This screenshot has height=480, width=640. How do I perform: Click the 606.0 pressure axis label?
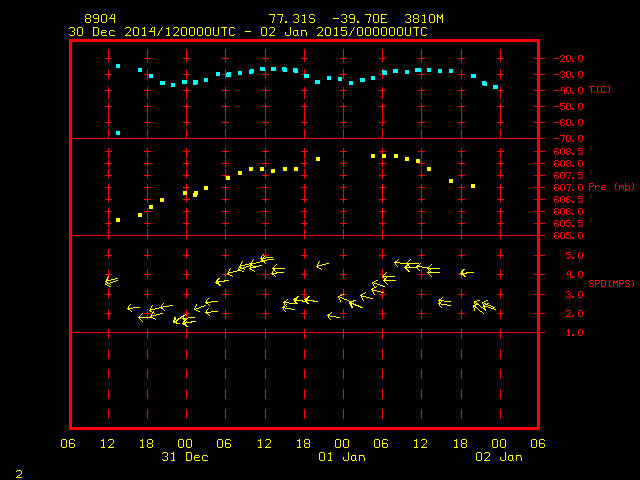click(x=569, y=212)
